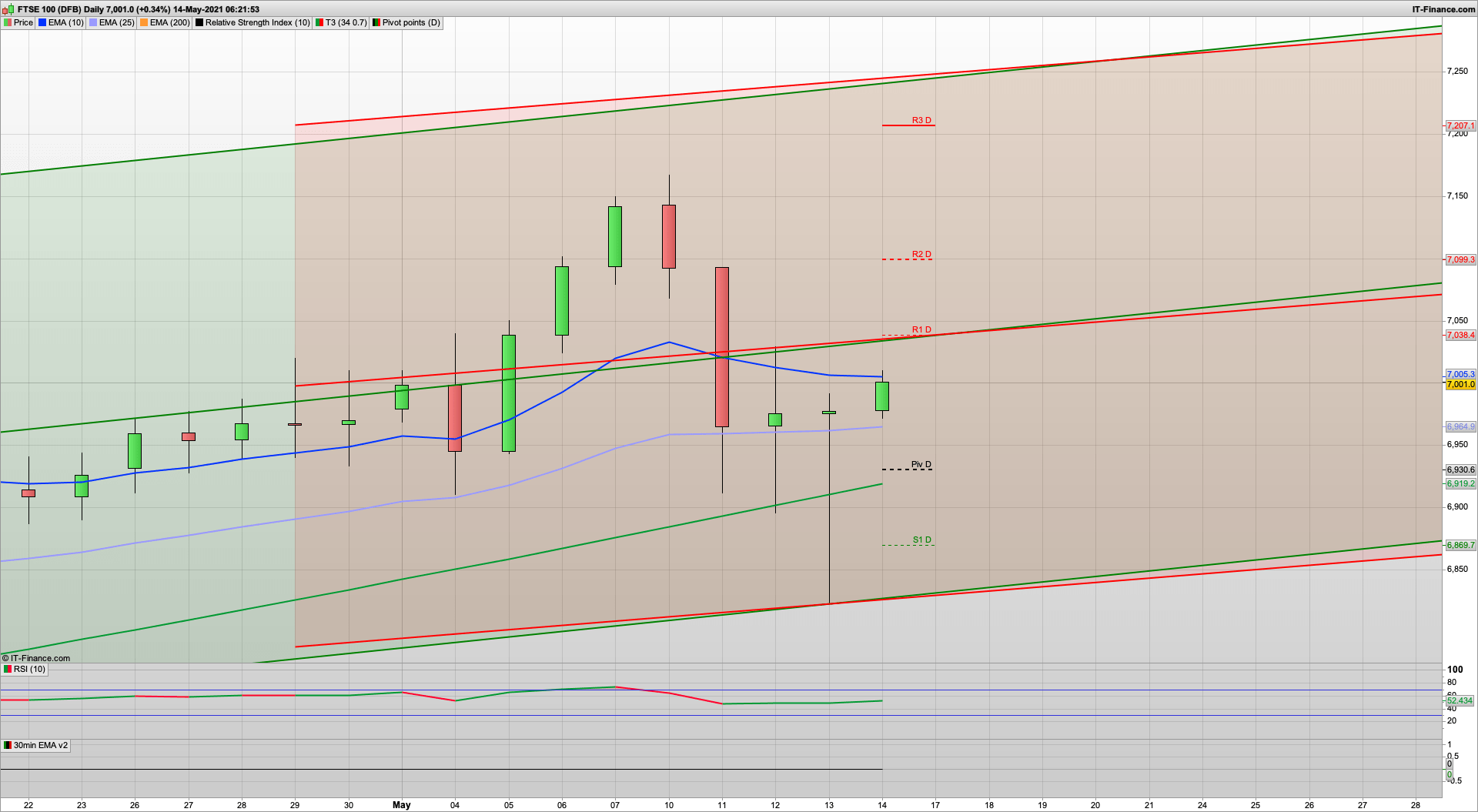
Task: Click the orange EMA (200) legend icon
Action: coord(142,22)
